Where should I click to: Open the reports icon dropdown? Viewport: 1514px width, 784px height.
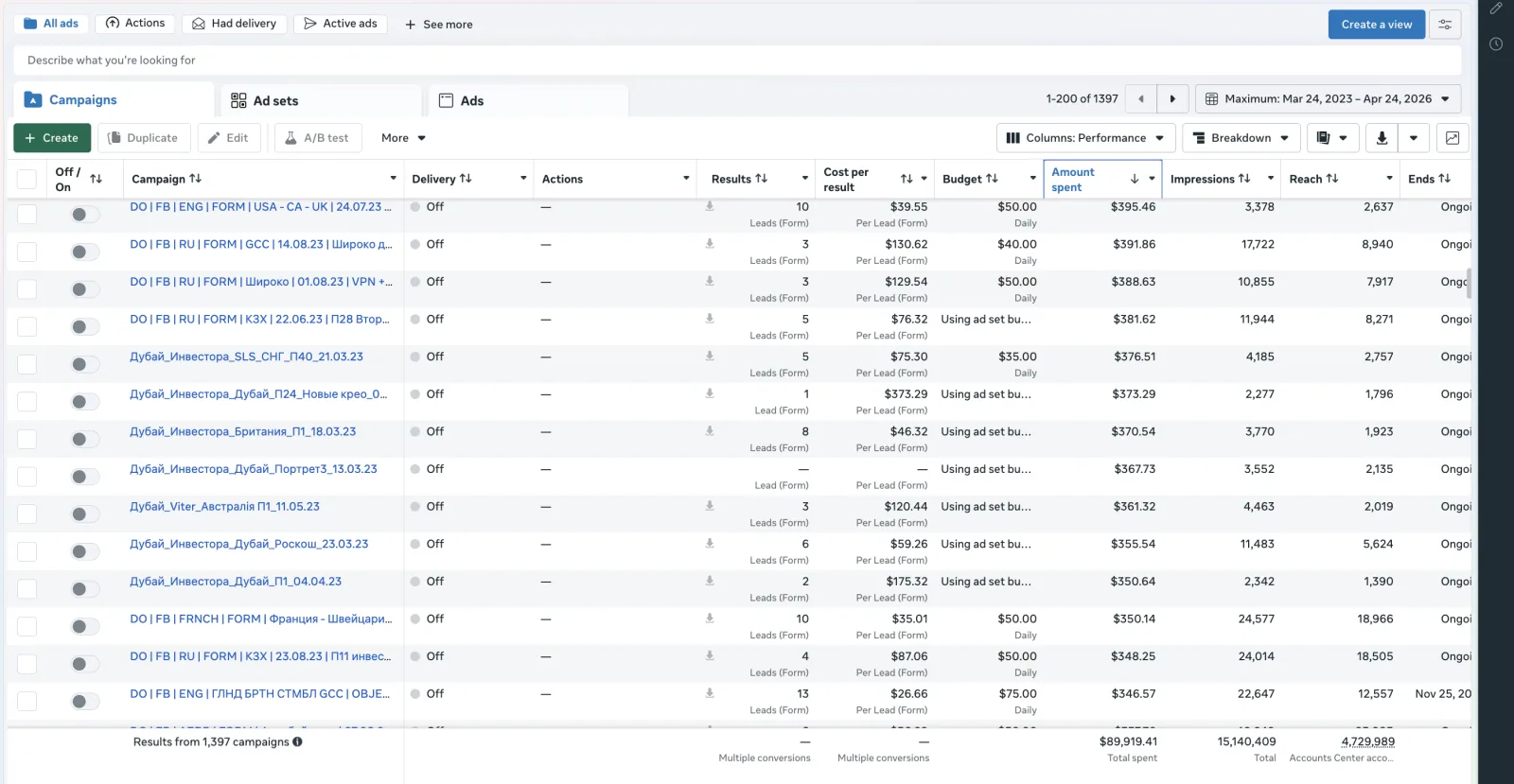click(1332, 138)
